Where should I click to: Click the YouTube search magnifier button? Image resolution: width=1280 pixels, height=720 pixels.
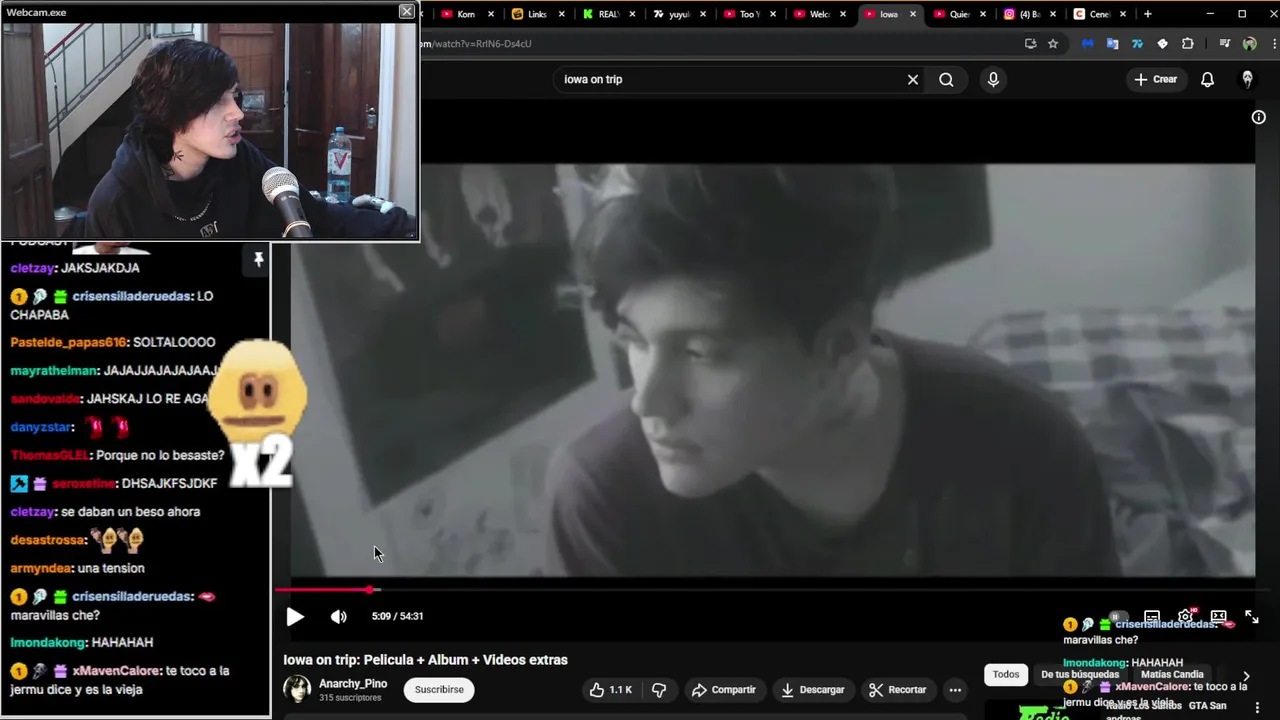[x=946, y=79]
